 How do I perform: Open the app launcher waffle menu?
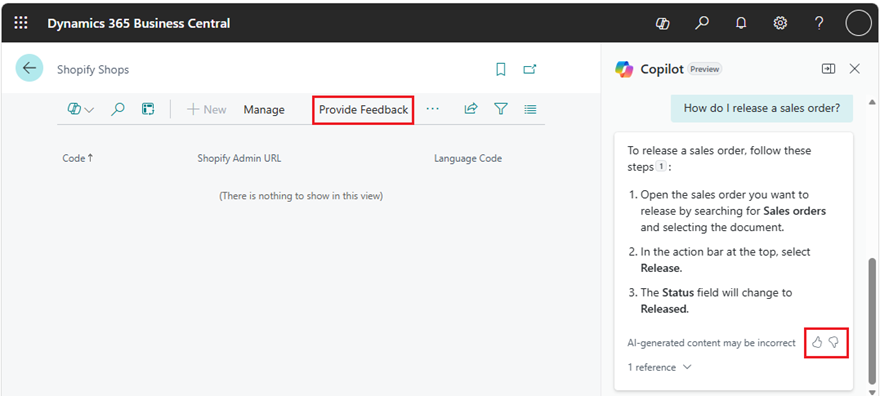(x=21, y=23)
